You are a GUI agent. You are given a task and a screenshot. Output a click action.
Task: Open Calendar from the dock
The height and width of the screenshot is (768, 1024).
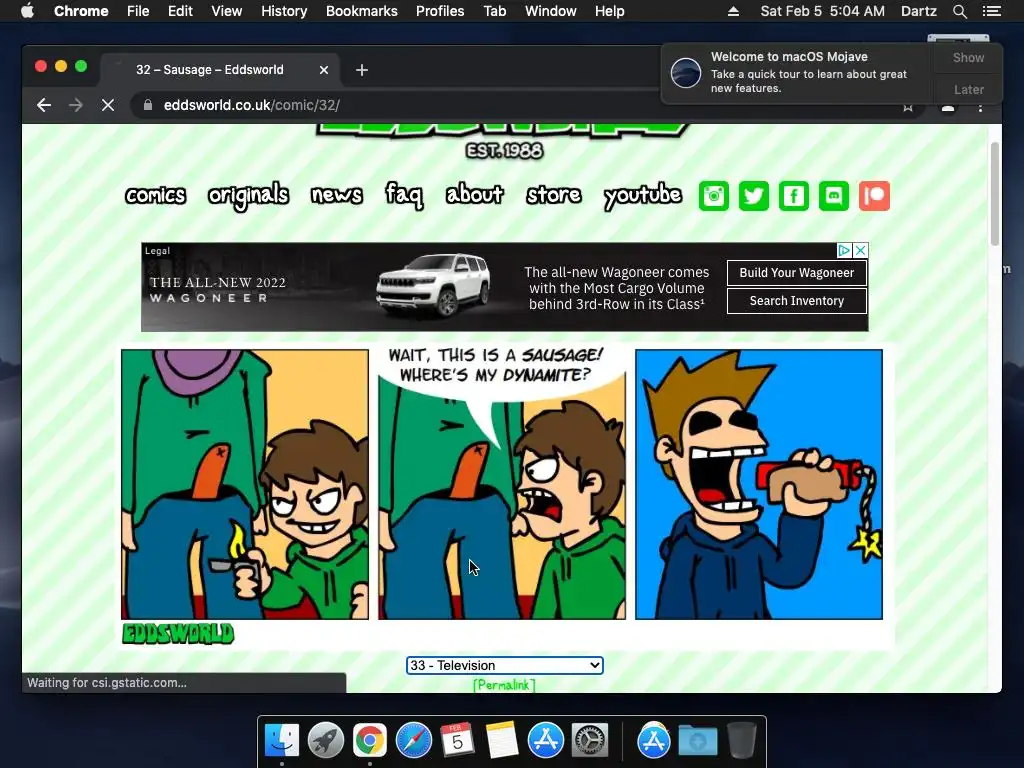click(457, 741)
